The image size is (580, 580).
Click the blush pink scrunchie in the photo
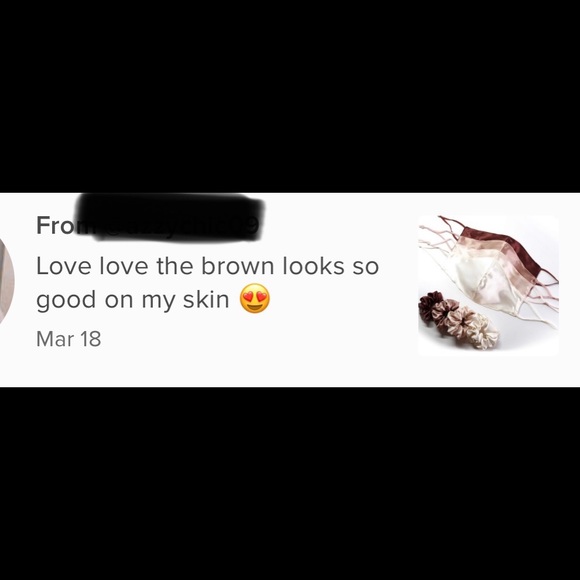pyautogui.click(x=446, y=314)
